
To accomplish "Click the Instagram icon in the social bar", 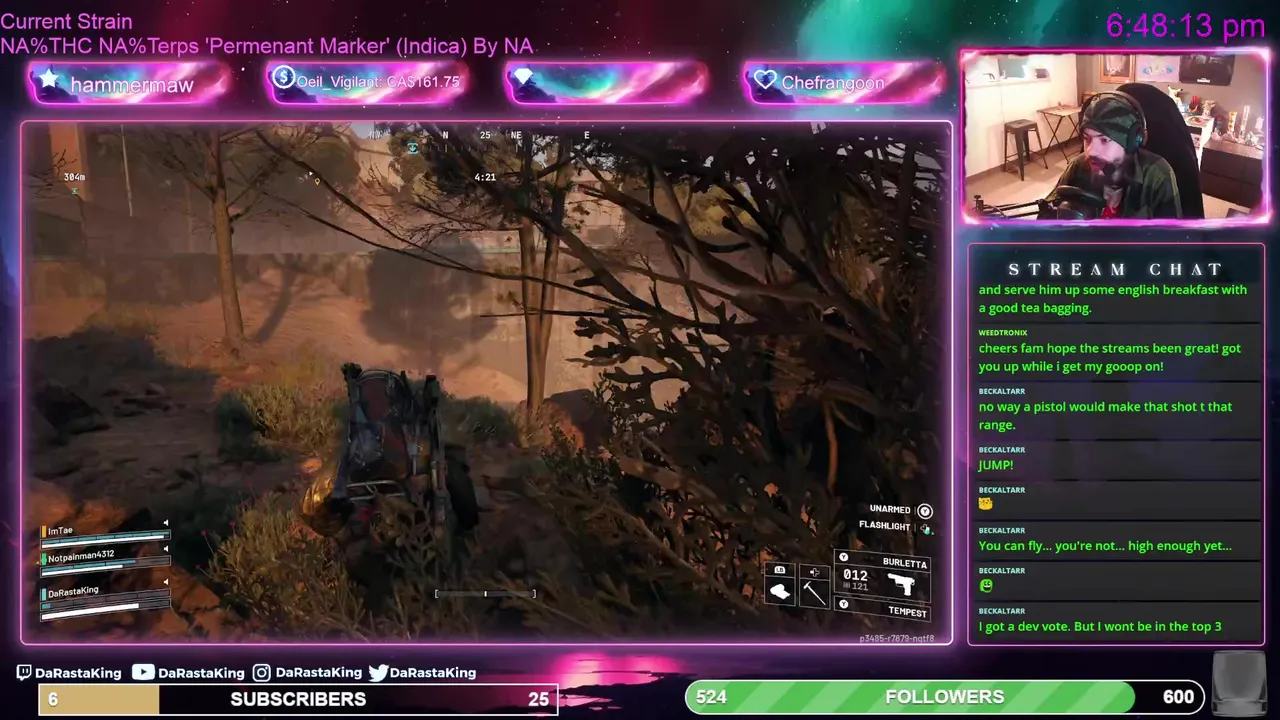I will (x=261, y=673).
